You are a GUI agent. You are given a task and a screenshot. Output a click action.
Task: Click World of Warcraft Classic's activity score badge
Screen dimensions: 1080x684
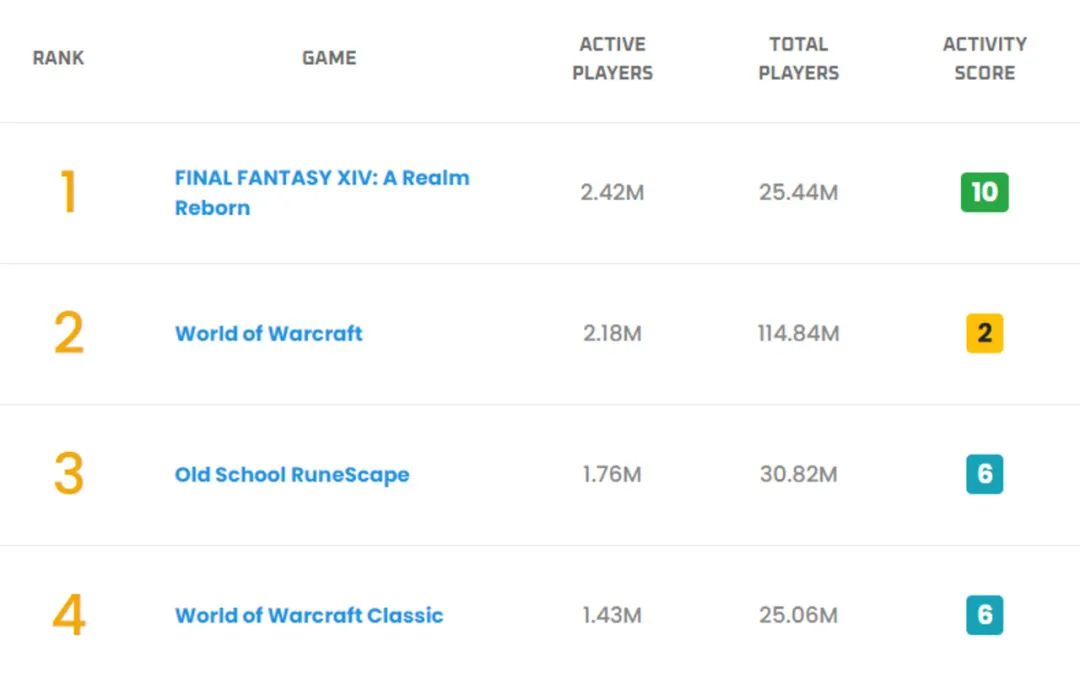click(x=984, y=616)
